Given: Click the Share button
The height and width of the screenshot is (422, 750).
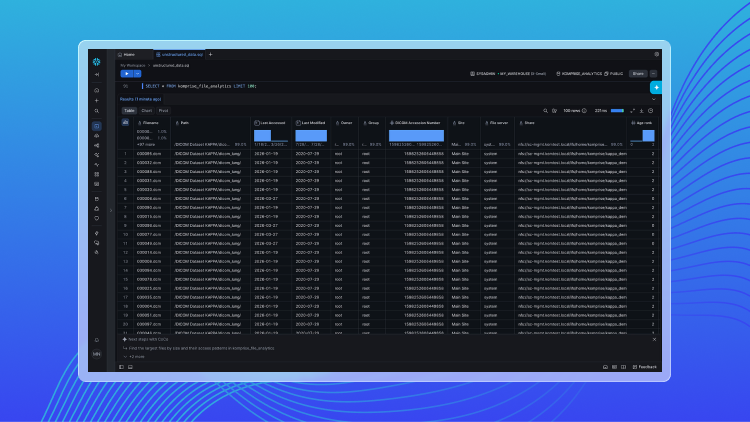Looking at the screenshot, I should [638, 74].
